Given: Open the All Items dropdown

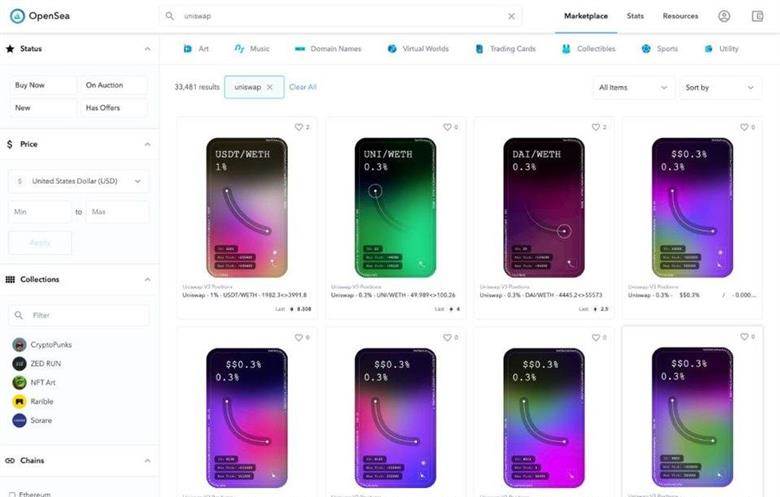Looking at the screenshot, I should [x=633, y=88].
